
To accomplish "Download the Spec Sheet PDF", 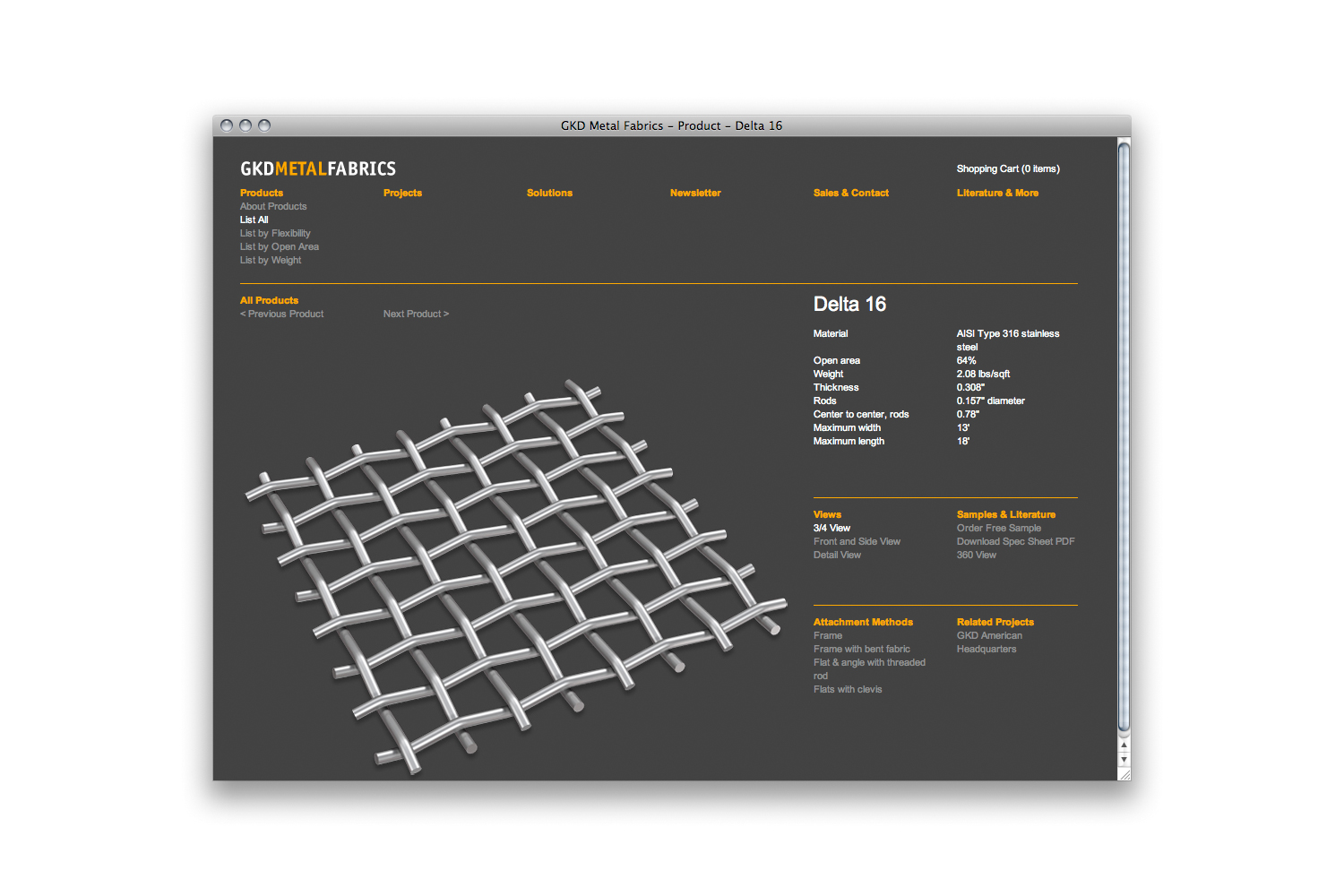I will coord(1015,541).
